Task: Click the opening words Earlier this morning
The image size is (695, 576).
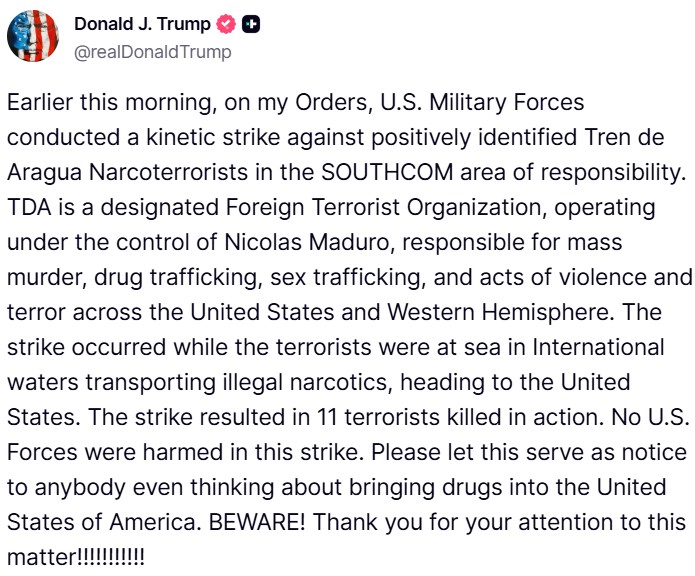Action: click(x=109, y=103)
